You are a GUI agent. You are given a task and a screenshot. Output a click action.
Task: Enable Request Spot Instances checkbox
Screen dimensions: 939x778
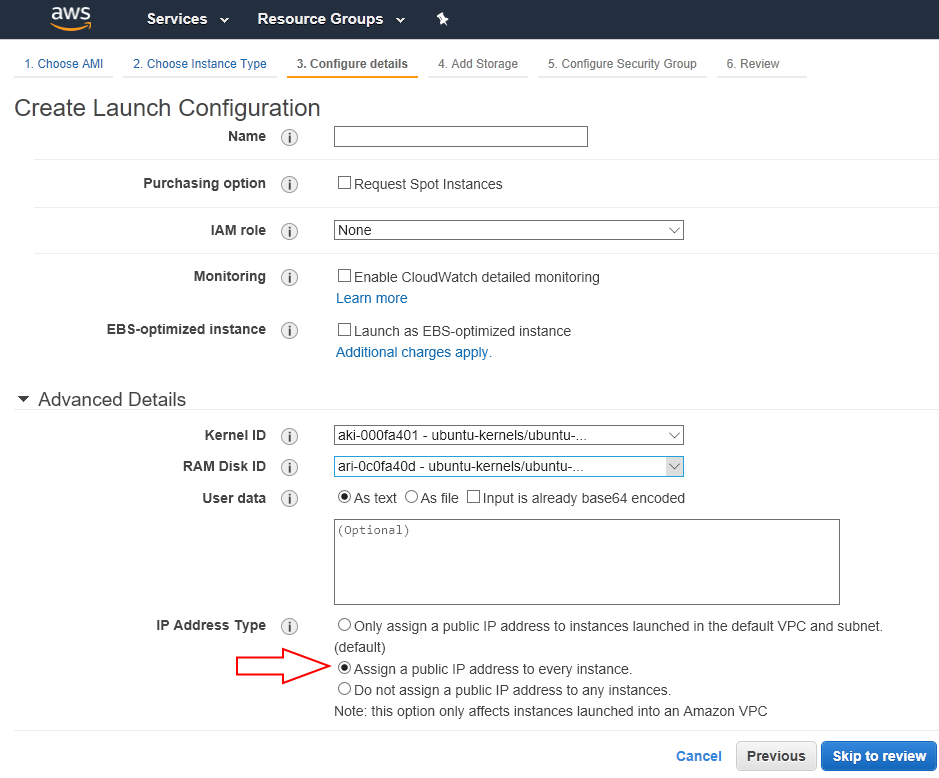click(344, 183)
